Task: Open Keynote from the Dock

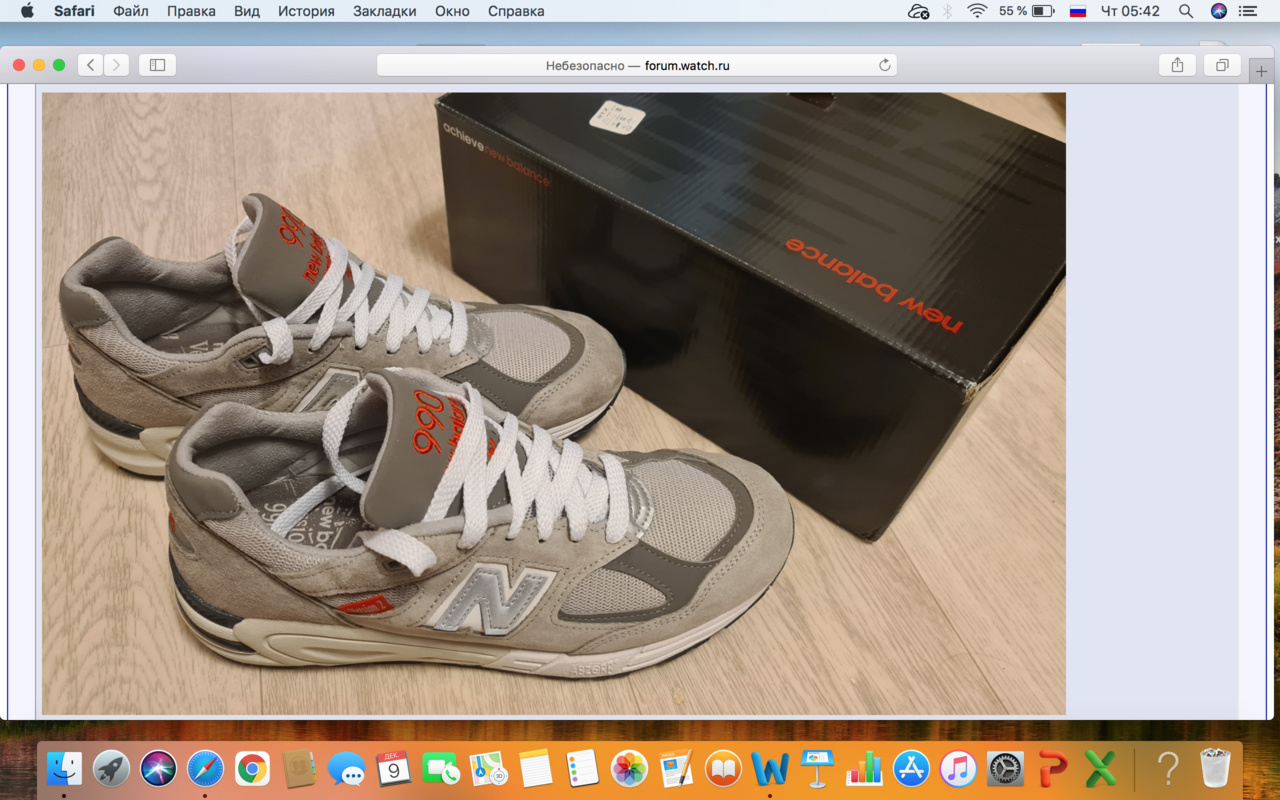Action: pos(817,768)
